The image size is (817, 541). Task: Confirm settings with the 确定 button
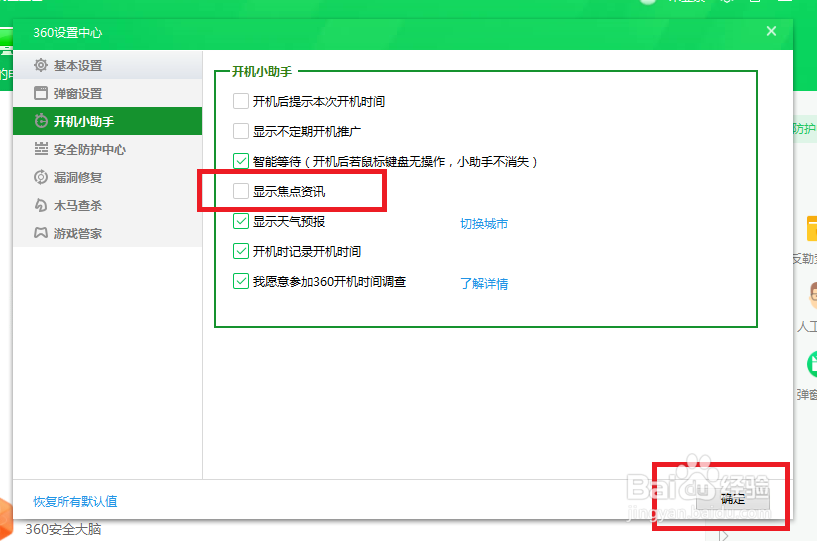(733, 499)
